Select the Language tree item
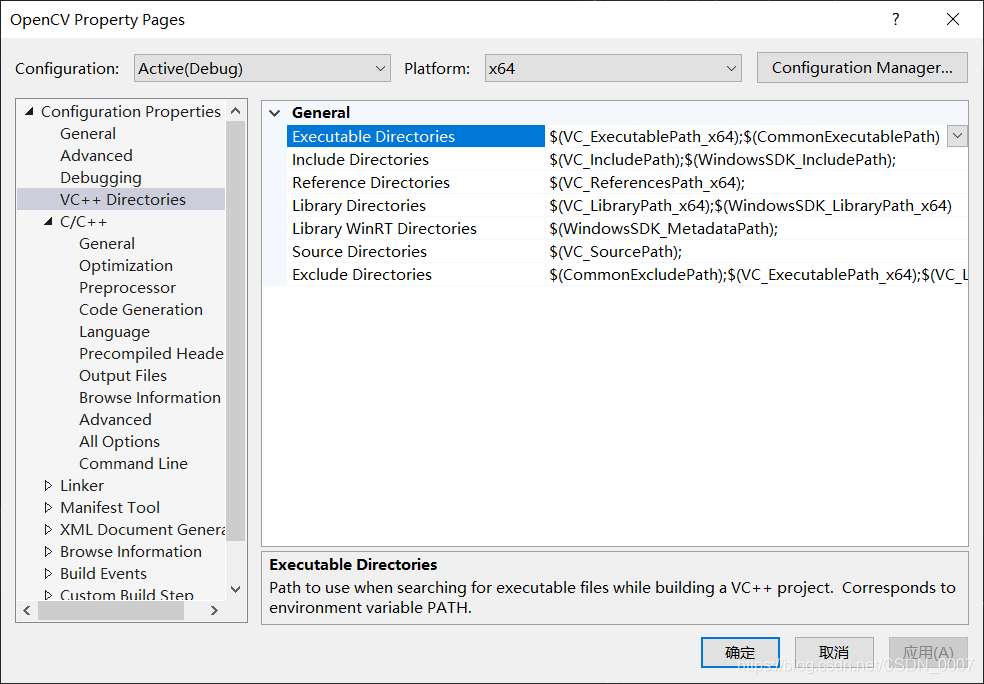This screenshot has width=984, height=684. [x=114, y=331]
